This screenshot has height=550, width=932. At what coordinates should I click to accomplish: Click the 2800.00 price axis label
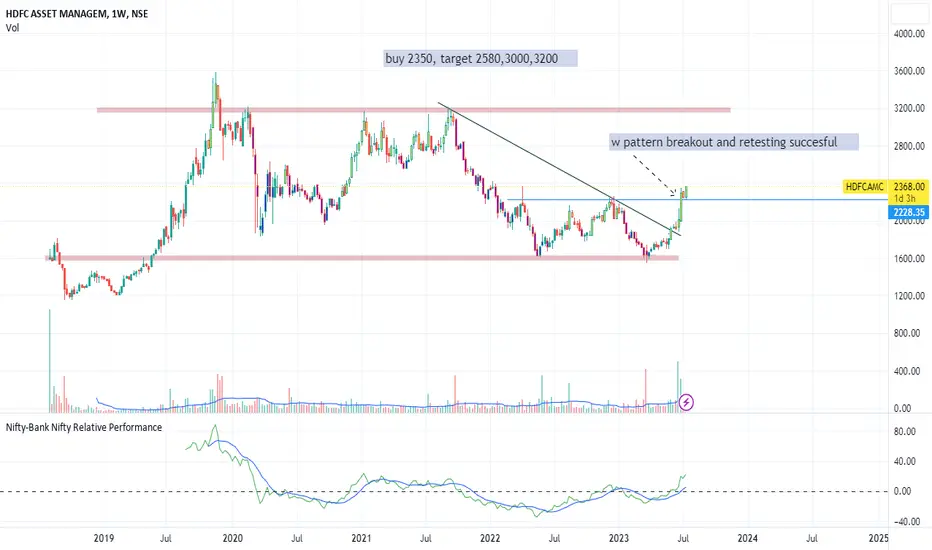click(909, 146)
